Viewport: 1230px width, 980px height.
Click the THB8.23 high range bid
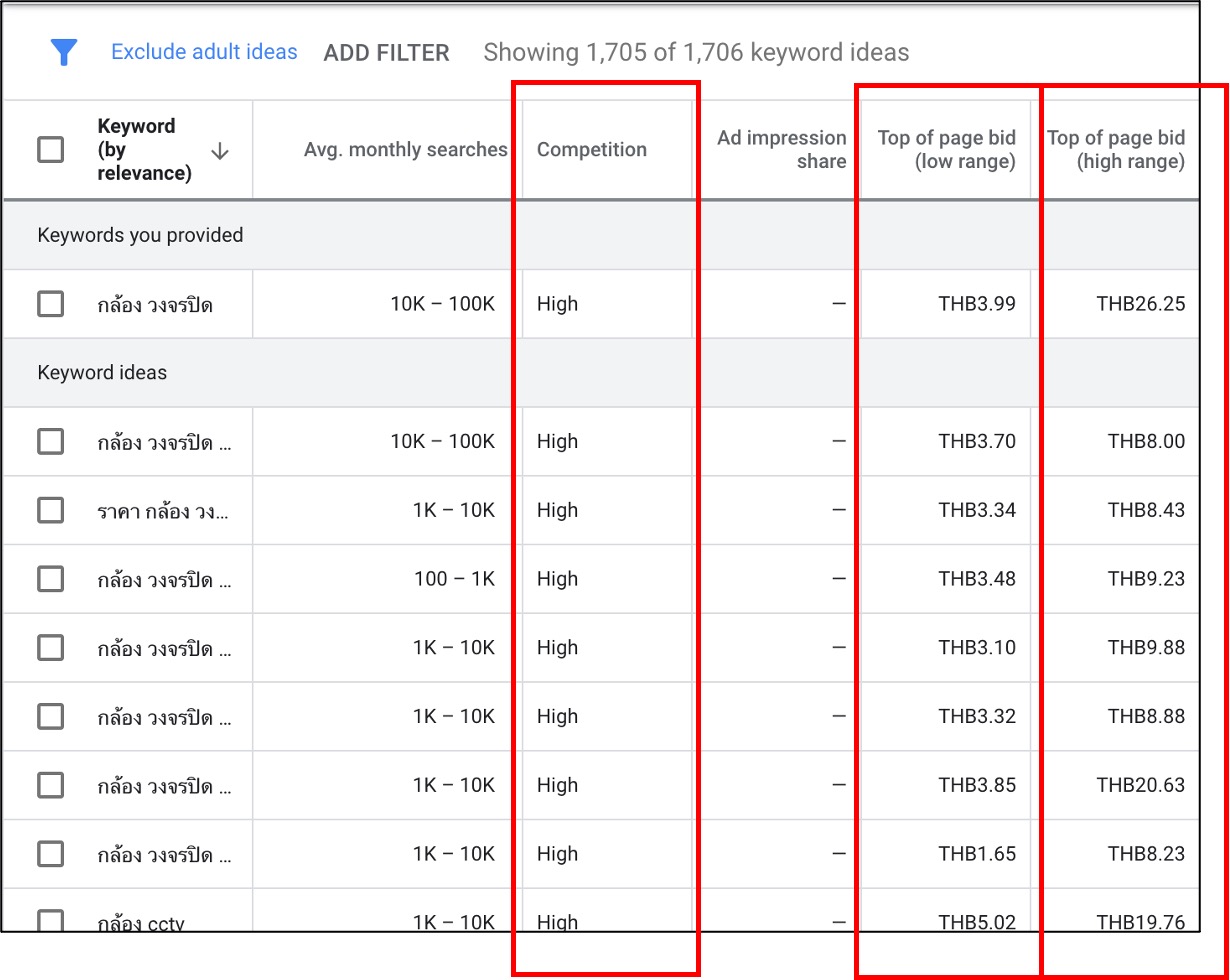(1146, 854)
